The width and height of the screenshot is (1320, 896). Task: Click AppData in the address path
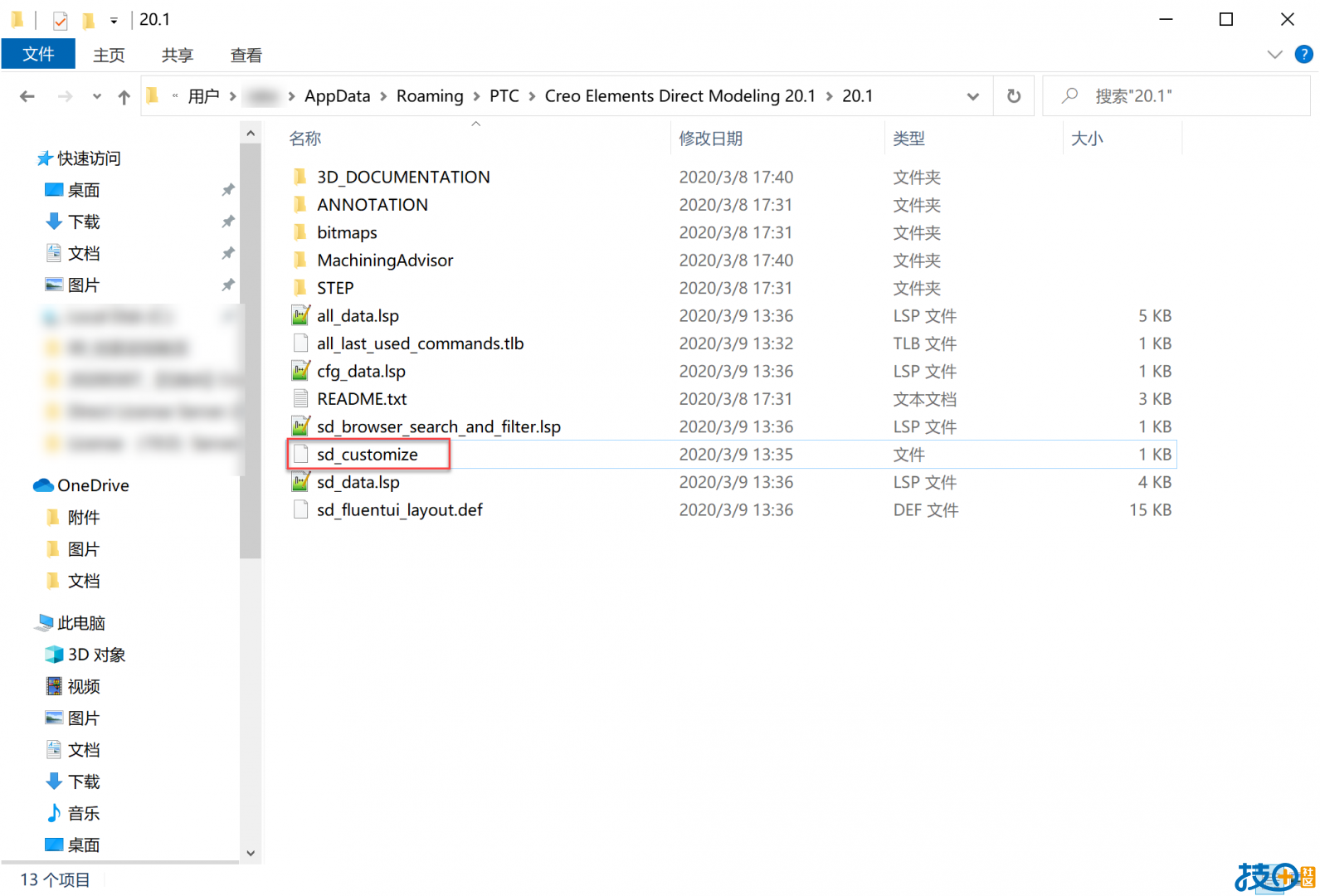338,96
